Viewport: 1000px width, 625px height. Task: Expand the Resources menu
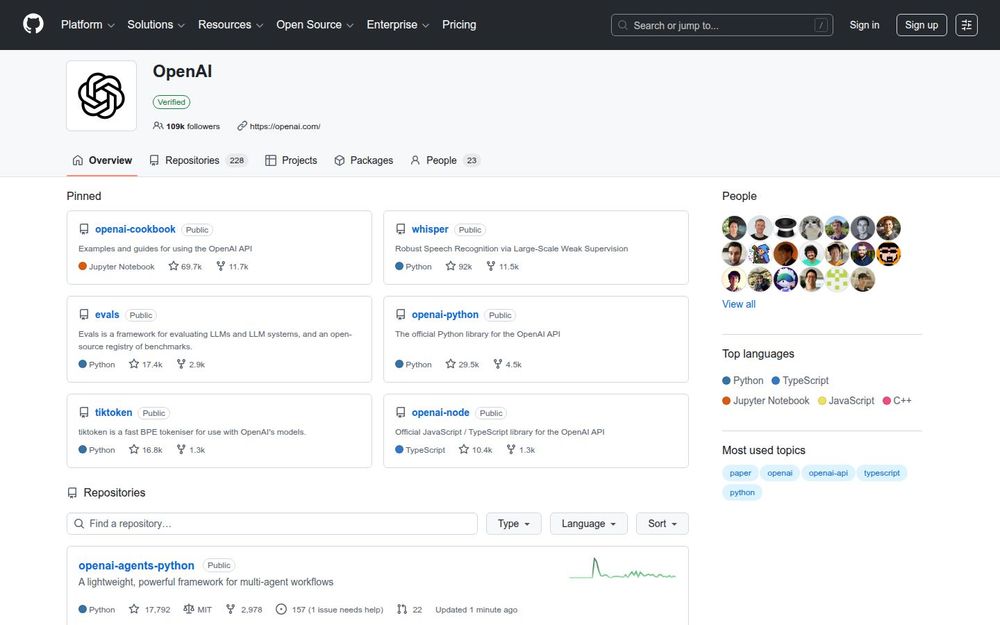tap(230, 25)
